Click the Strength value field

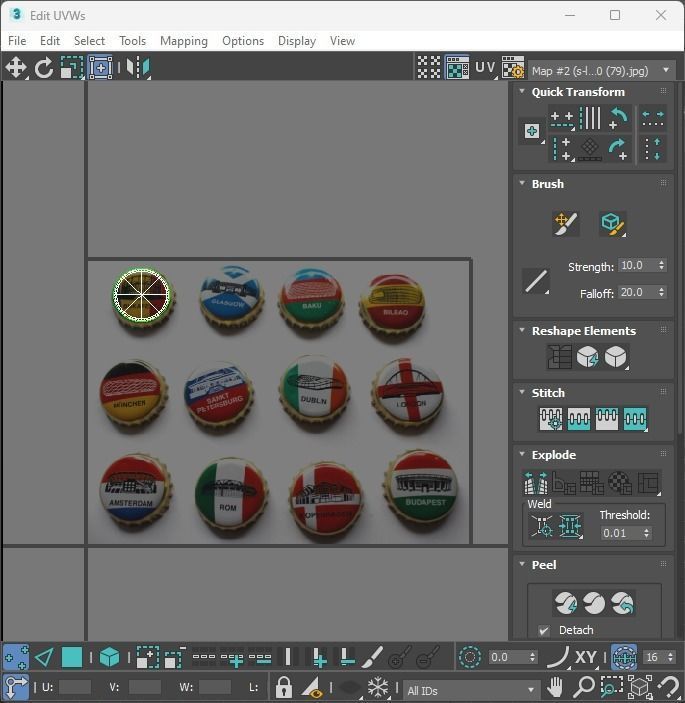pos(637,265)
